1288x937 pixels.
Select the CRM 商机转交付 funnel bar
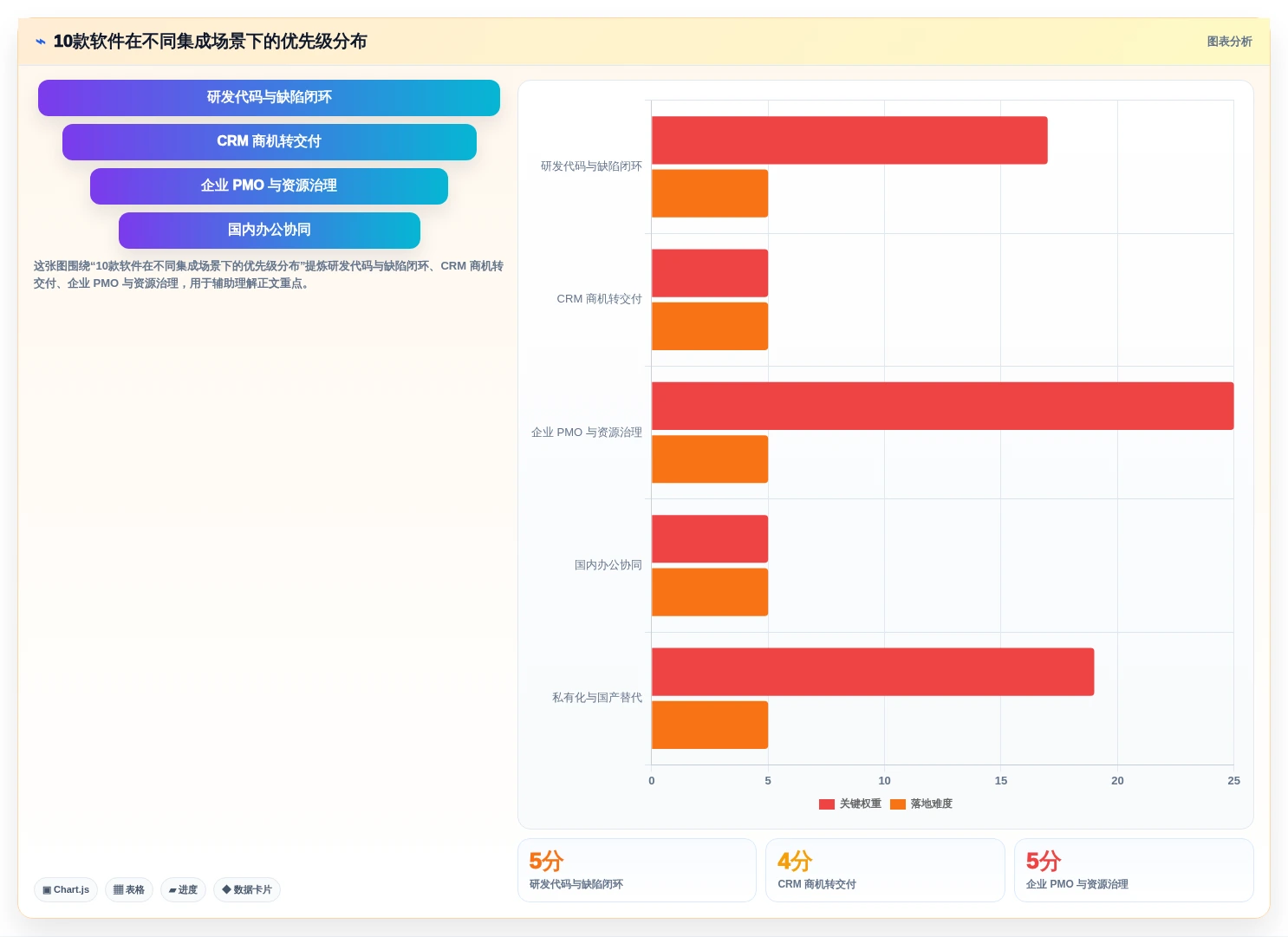point(269,142)
